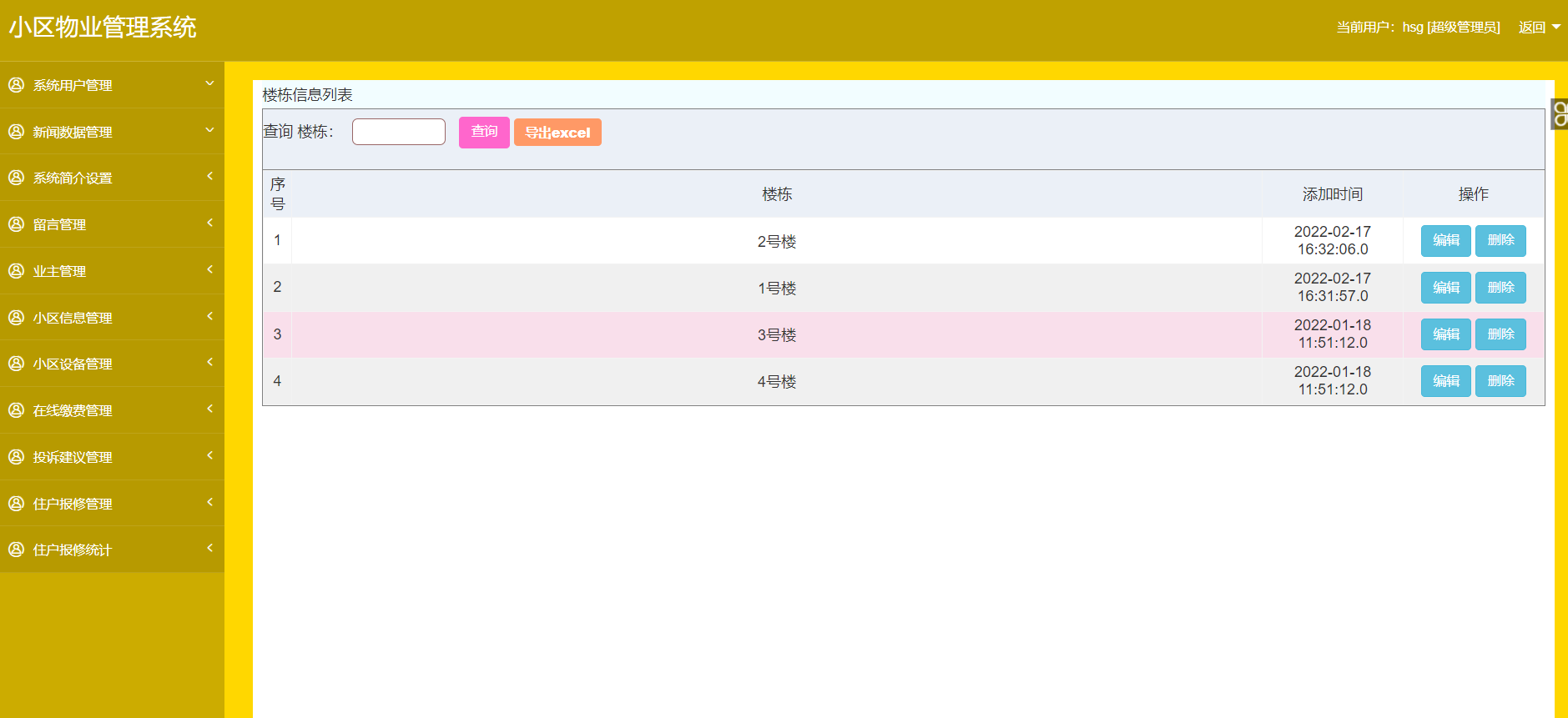Select cell 4号楼
This screenshot has width=1568, height=718.
(777, 382)
